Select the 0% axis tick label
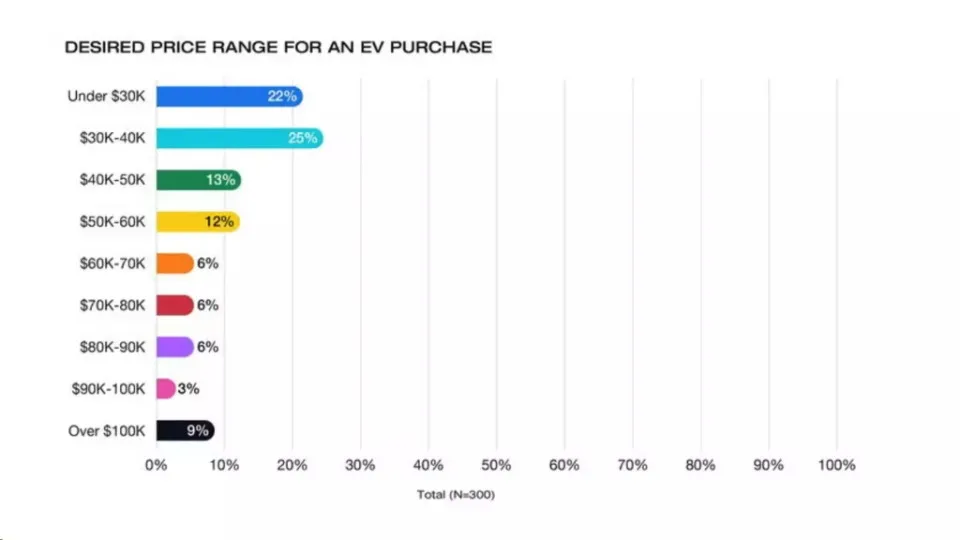960x540 pixels. (155, 465)
